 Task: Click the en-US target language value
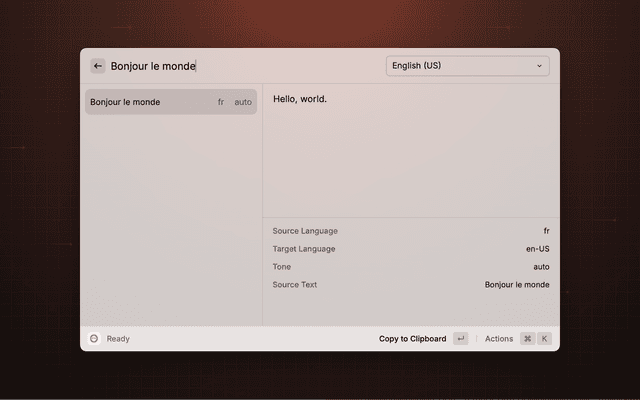[x=537, y=249]
